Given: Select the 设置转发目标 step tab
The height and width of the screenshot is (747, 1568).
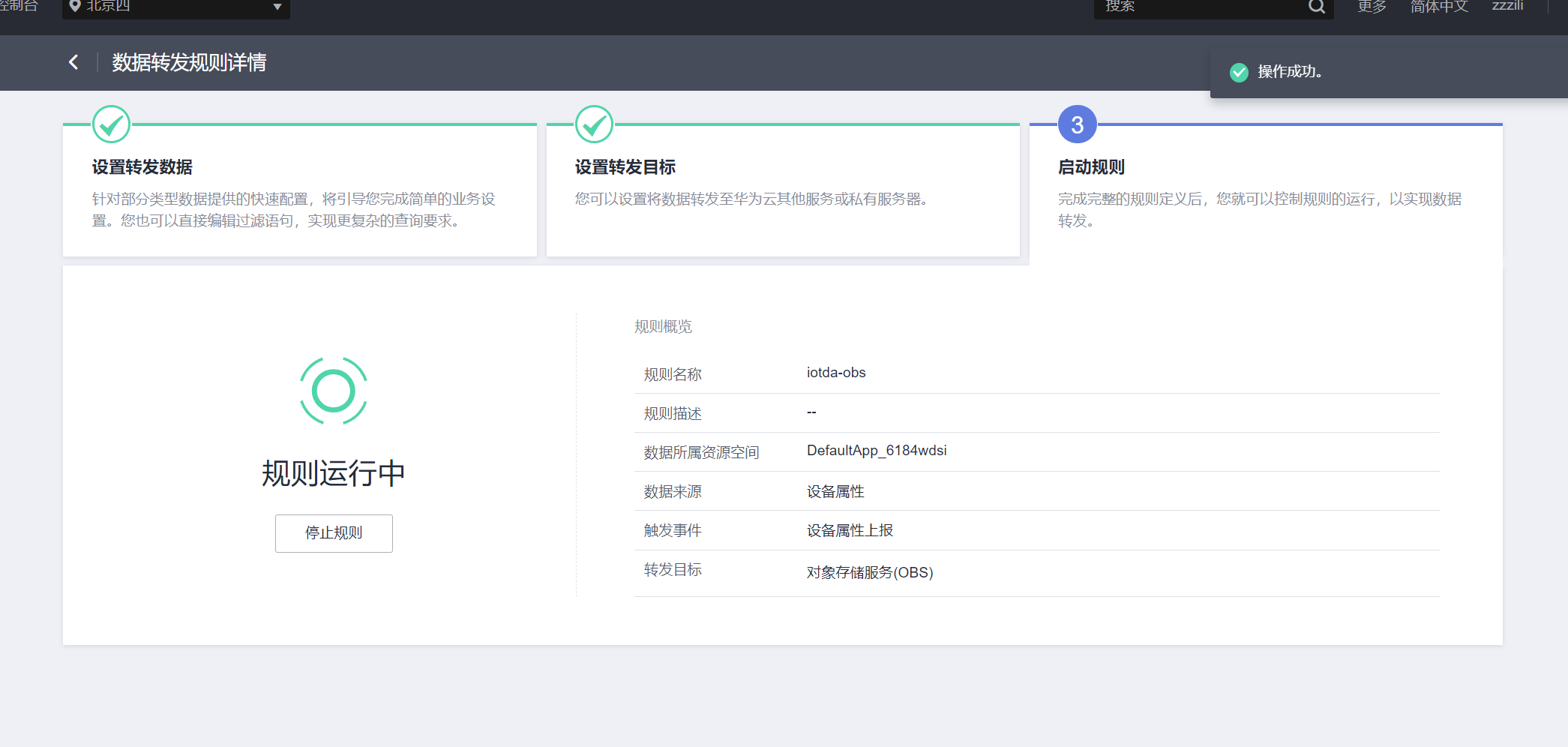Looking at the screenshot, I should 783,190.
